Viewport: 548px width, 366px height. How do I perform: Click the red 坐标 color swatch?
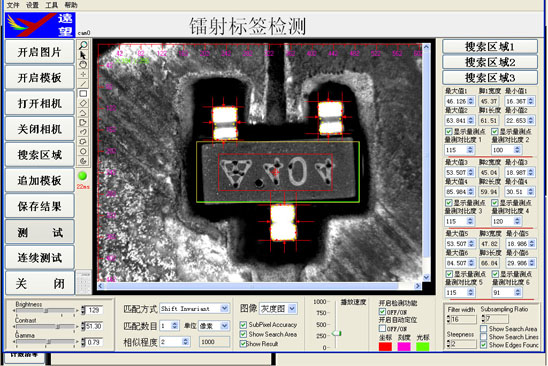385,346
